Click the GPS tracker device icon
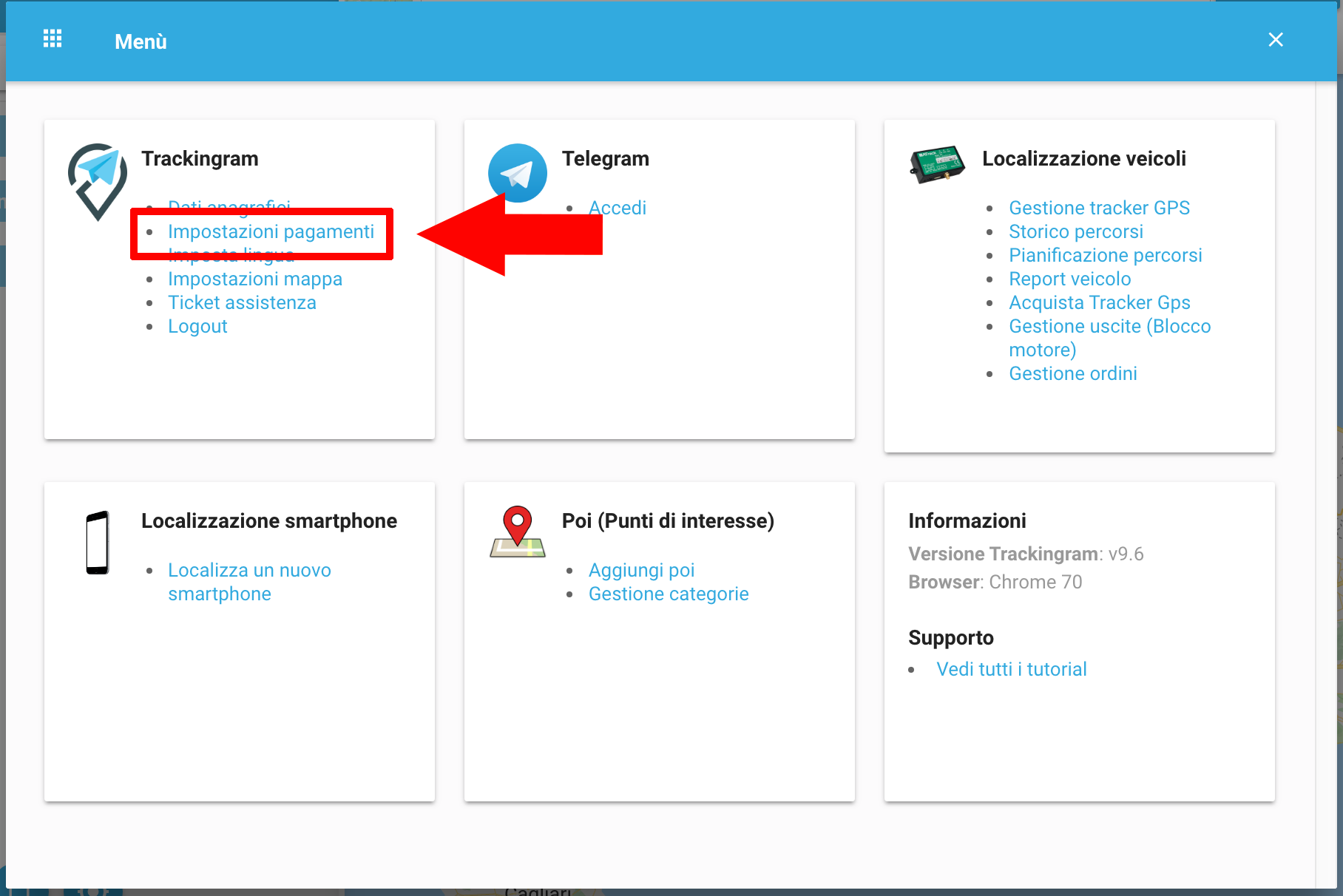The image size is (1343, 896). pos(938,164)
